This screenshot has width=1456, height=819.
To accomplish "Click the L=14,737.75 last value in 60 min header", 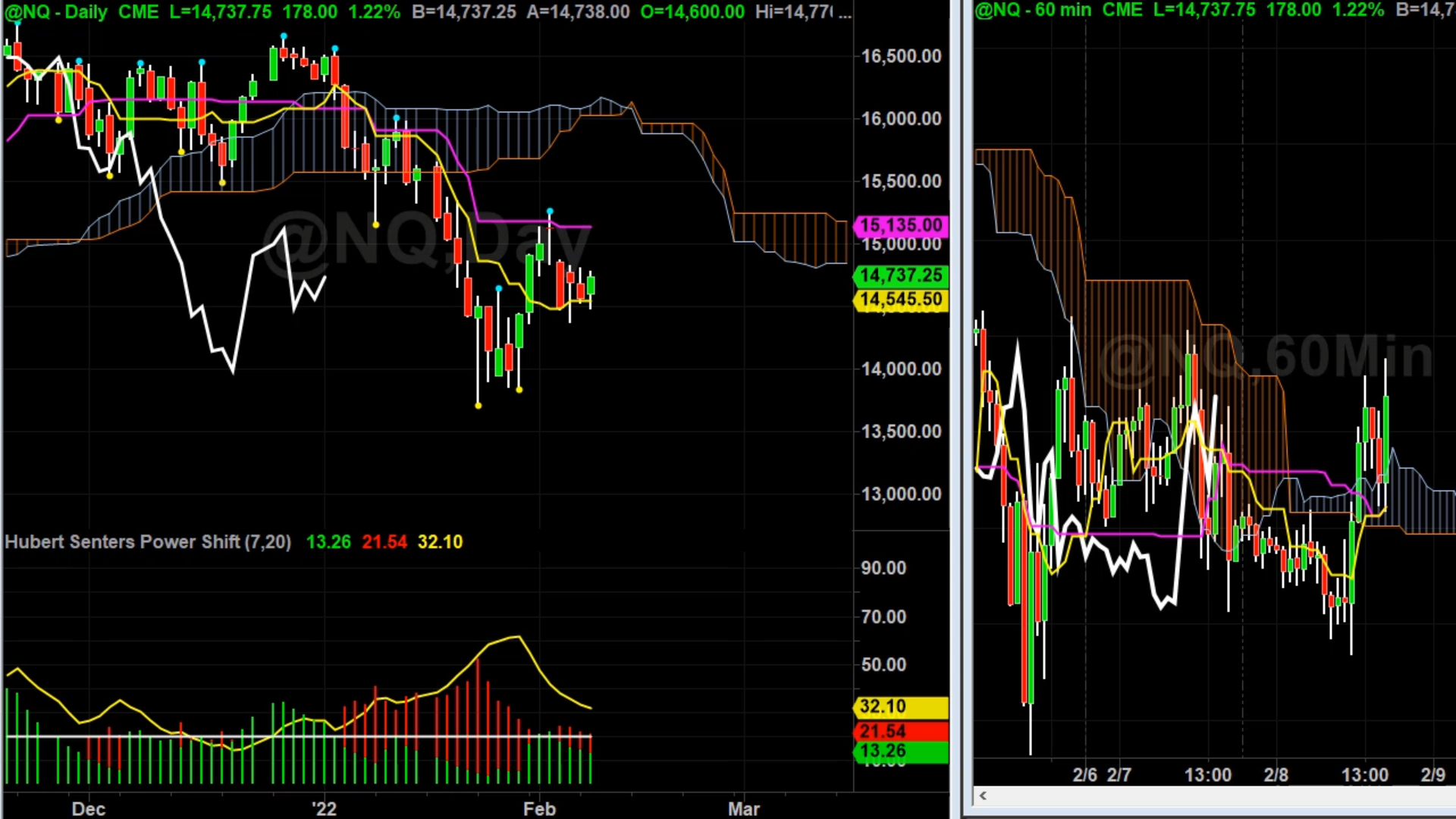I will pyautogui.click(x=1204, y=11).
